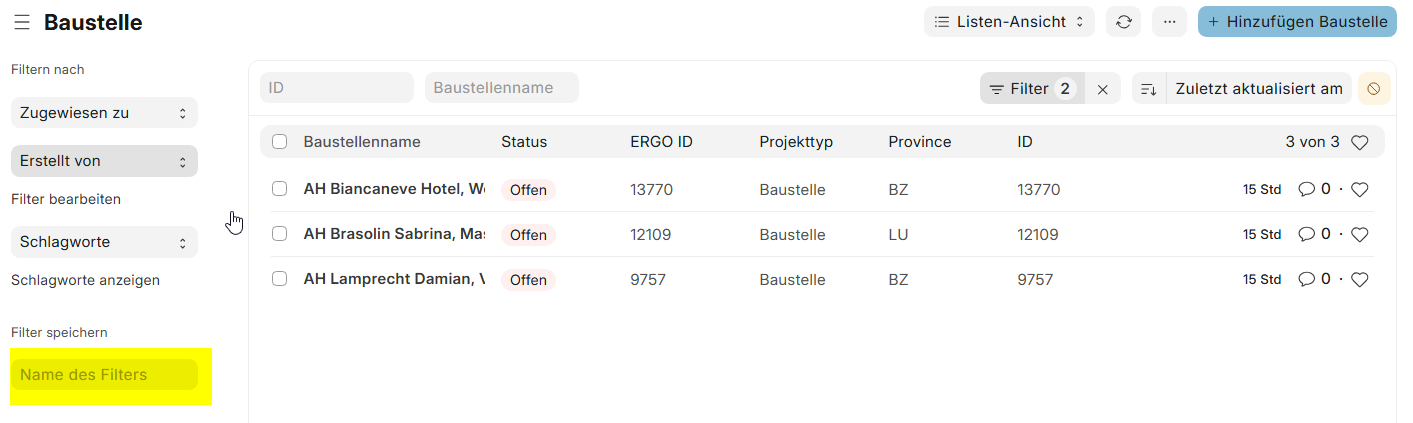Expand the Schlagworte dropdown
This screenshot has width=1413, height=423.
104,242
